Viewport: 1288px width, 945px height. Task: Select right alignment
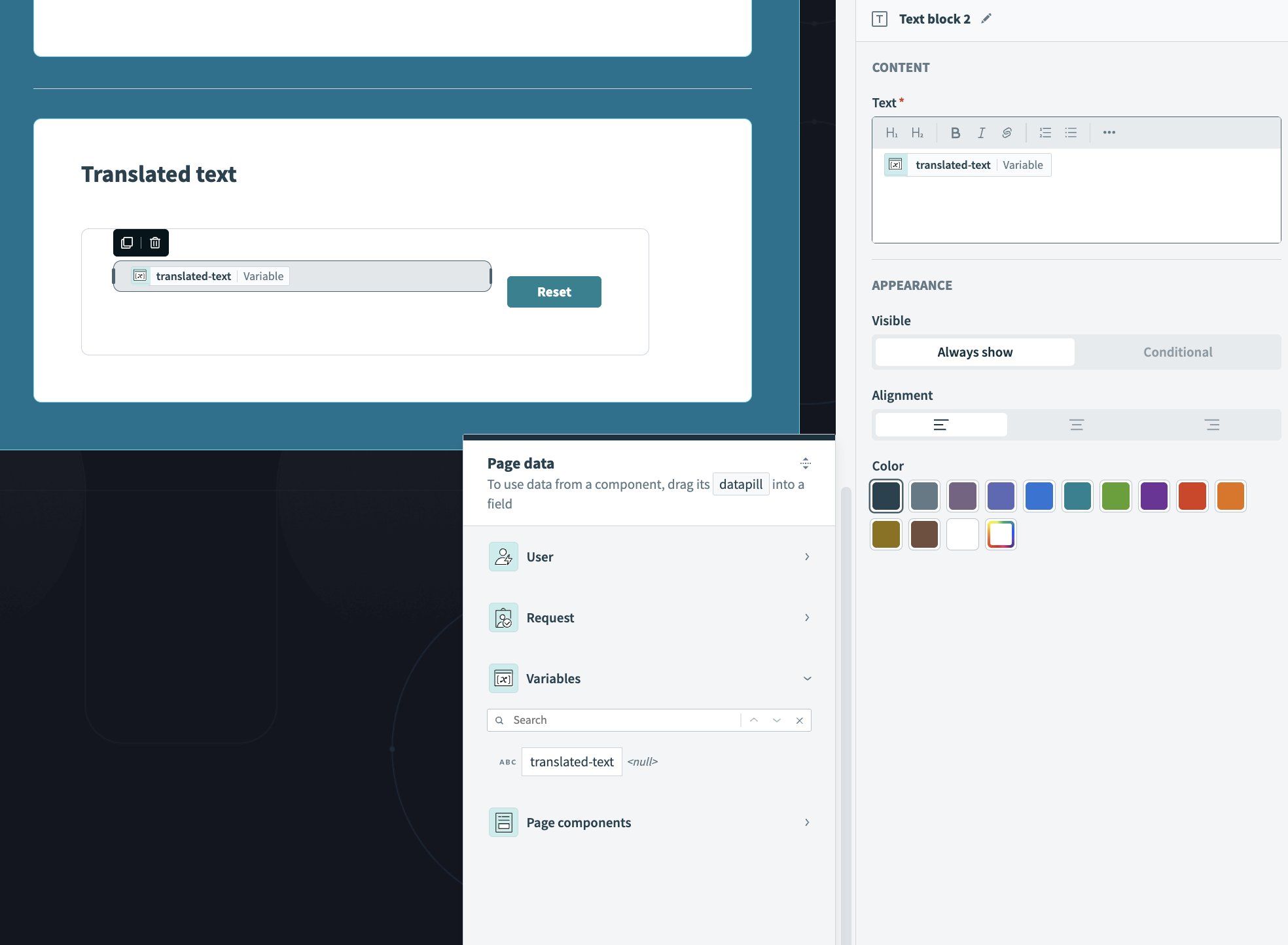click(x=1211, y=425)
